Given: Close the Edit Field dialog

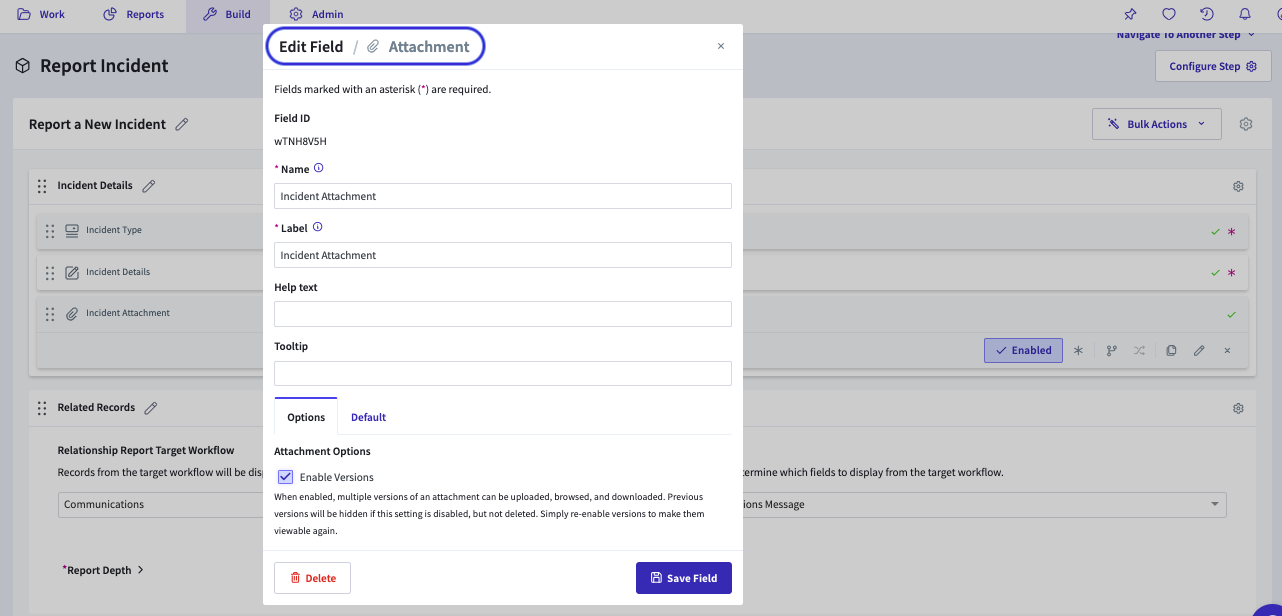Looking at the screenshot, I should tap(721, 46).
